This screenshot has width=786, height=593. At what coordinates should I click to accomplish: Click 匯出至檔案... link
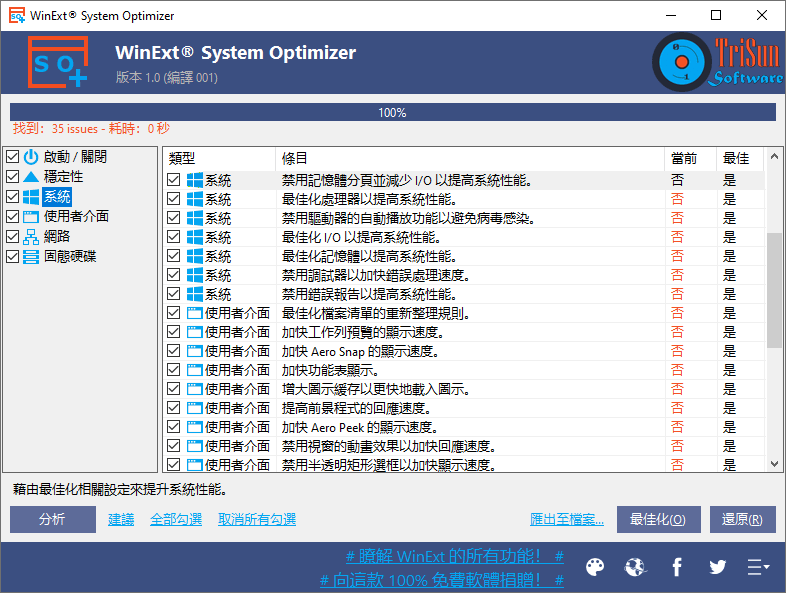click(x=566, y=519)
